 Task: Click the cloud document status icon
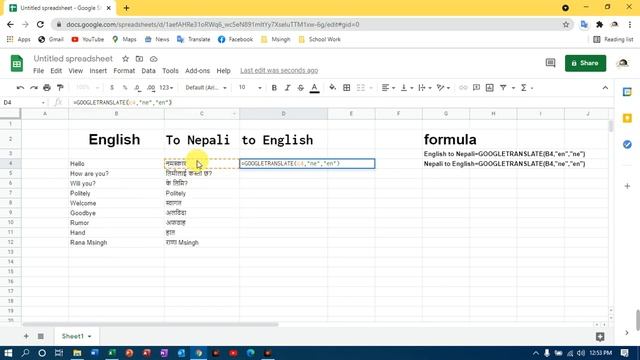point(153,59)
